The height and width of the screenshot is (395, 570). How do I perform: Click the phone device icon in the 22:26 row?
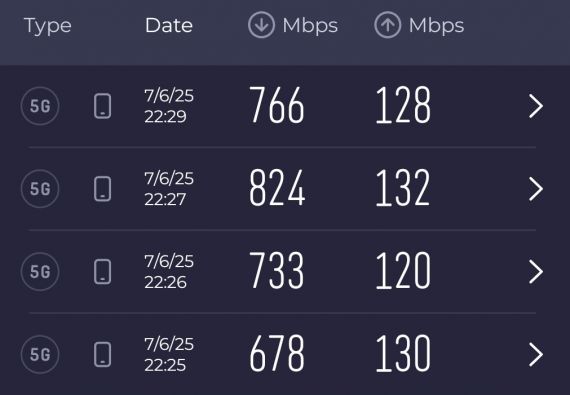(x=103, y=271)
